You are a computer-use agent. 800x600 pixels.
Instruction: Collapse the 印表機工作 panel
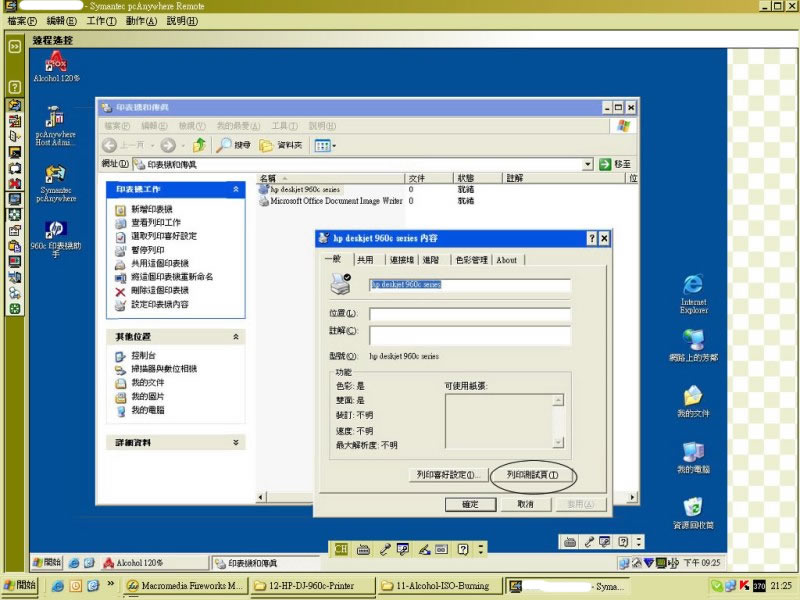click(236, 189)
